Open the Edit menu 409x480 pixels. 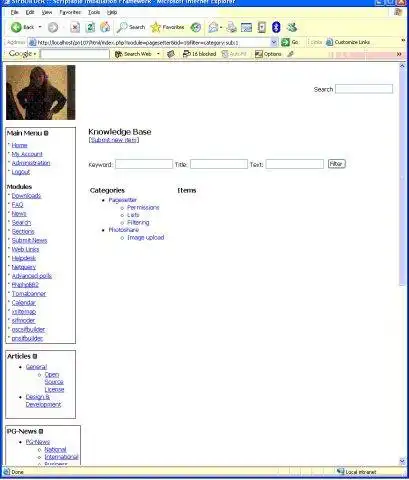[x=30, y=12]
